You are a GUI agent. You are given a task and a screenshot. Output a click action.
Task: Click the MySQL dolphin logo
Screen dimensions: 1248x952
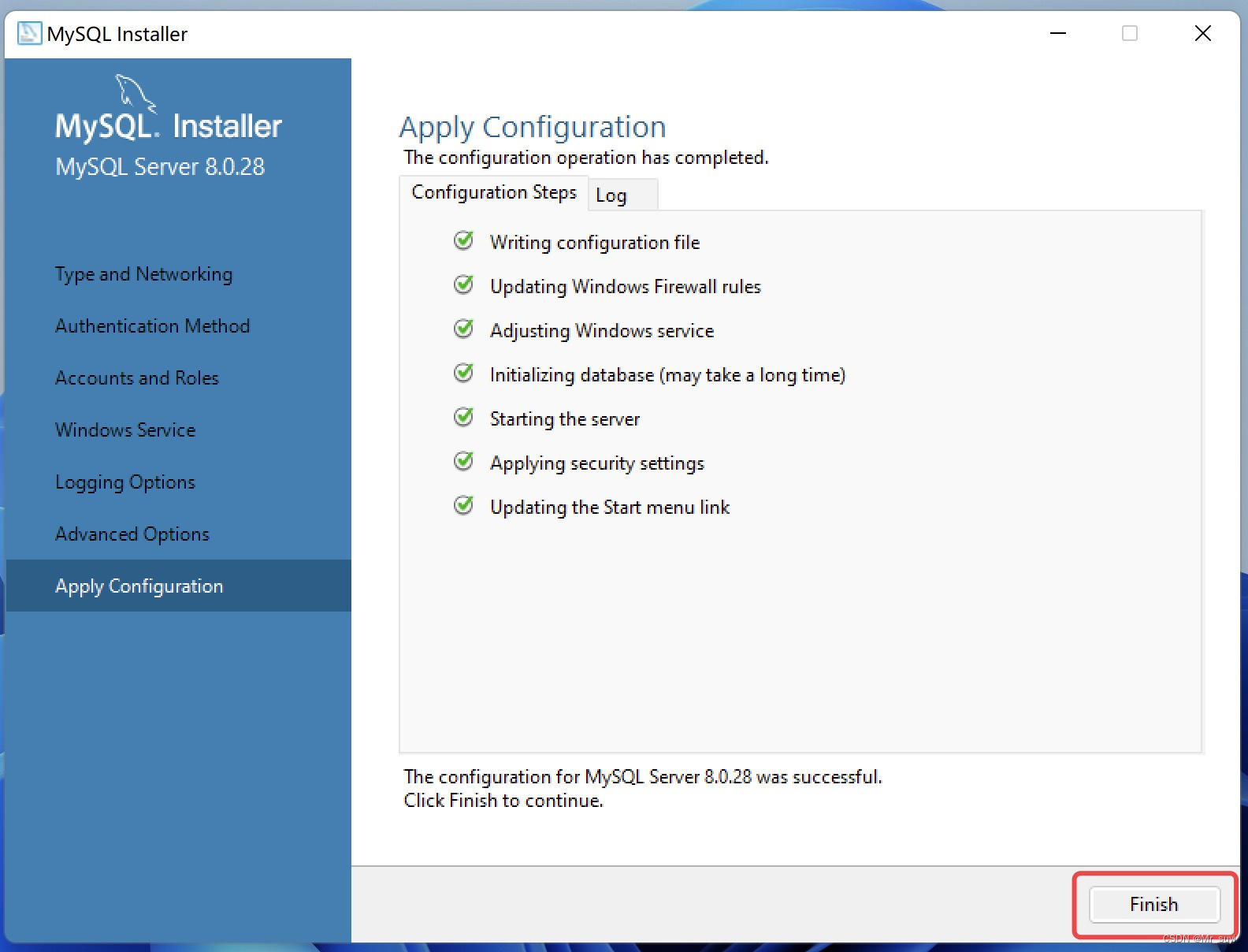(136, 93)
